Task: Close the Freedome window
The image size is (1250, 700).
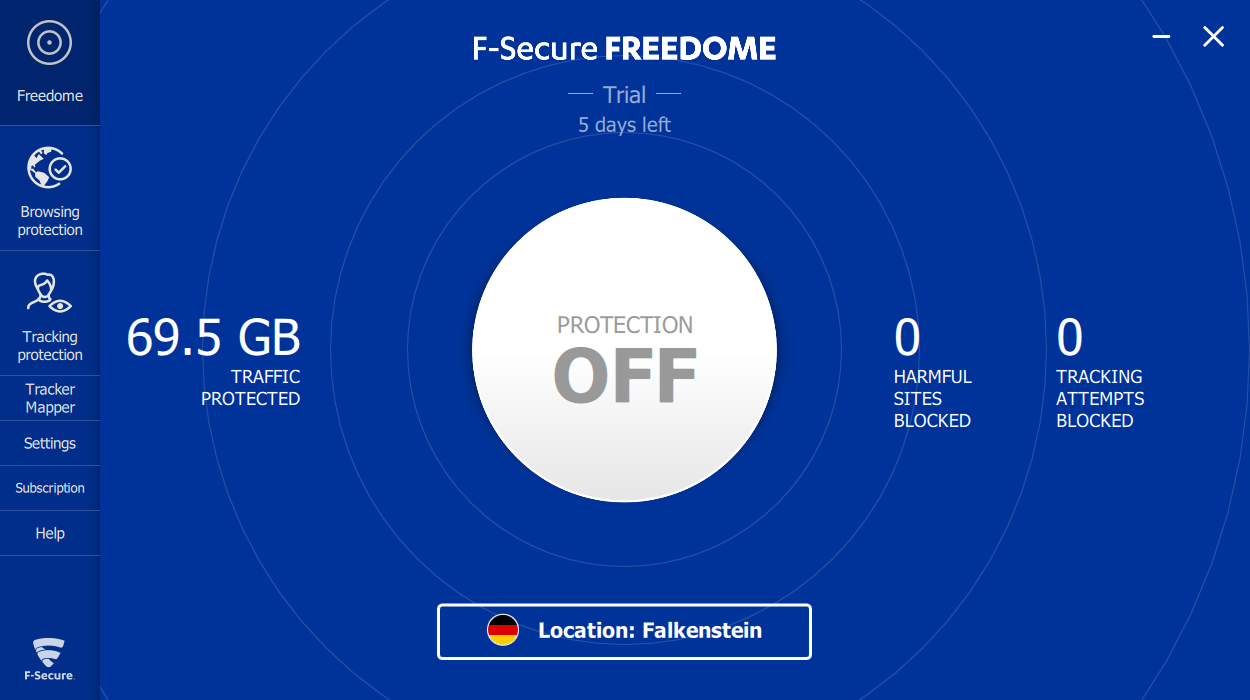Action: click(x=1213, y=37)
